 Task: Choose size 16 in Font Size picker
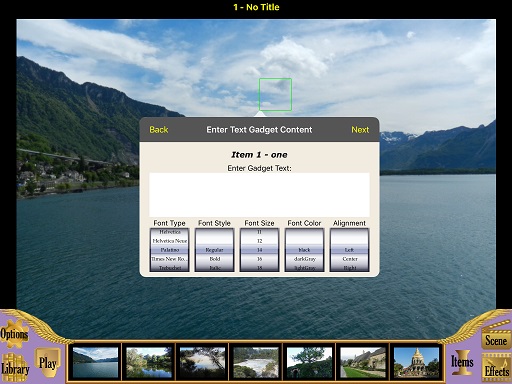coord(259,259)
